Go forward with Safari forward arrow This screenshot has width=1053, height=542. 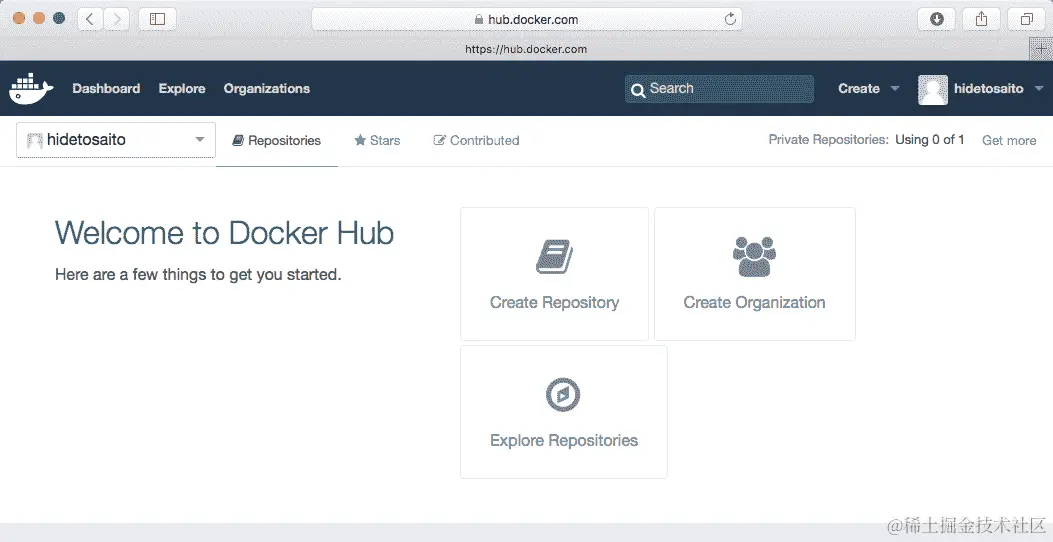pyautogui.click(x=117, y=19)
